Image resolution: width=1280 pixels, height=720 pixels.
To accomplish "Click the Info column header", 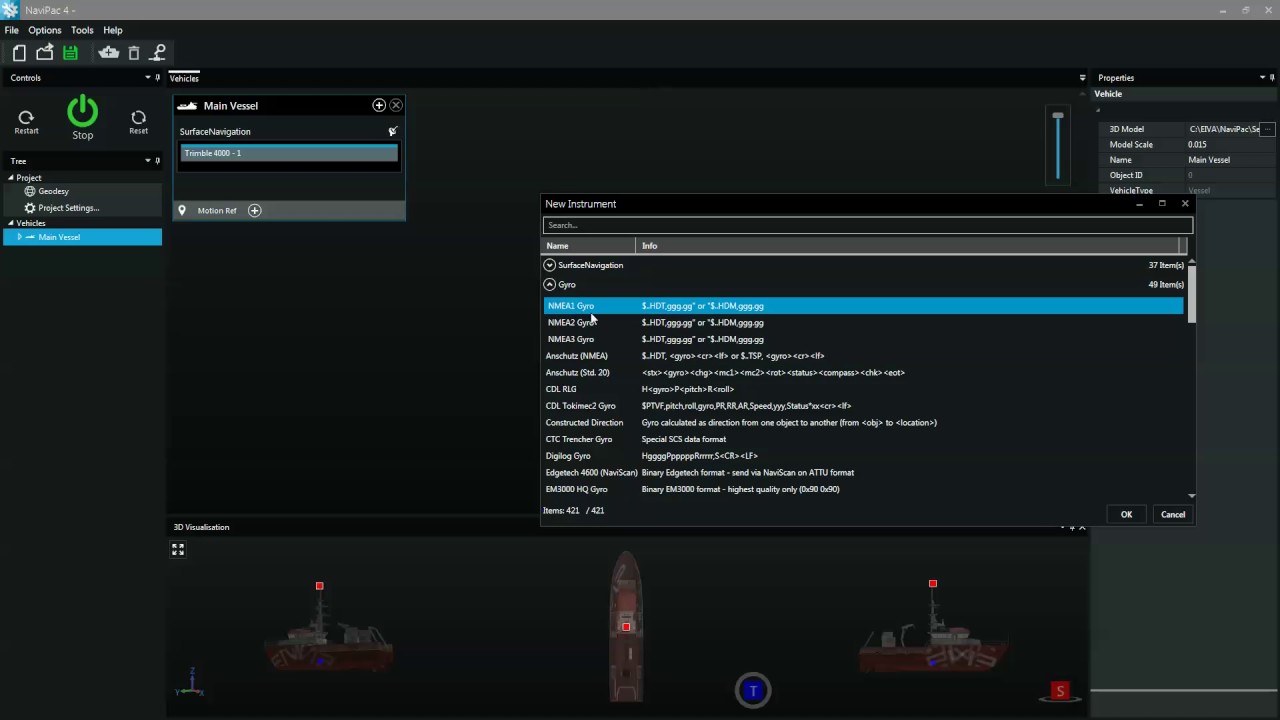I will click(x=908, y=245).
